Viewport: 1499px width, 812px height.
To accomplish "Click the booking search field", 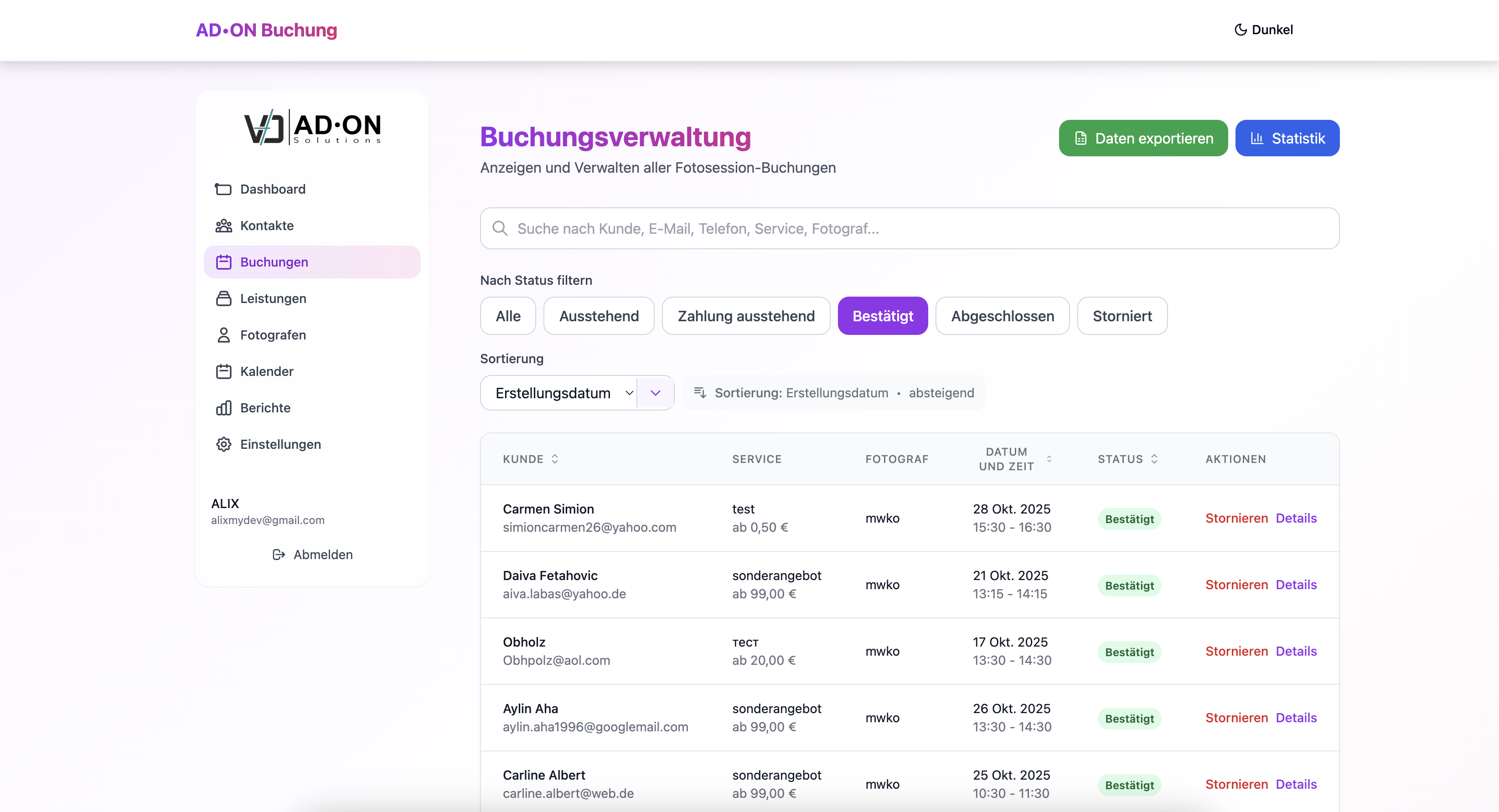I will pyautogui.click(x=909, y=229).
